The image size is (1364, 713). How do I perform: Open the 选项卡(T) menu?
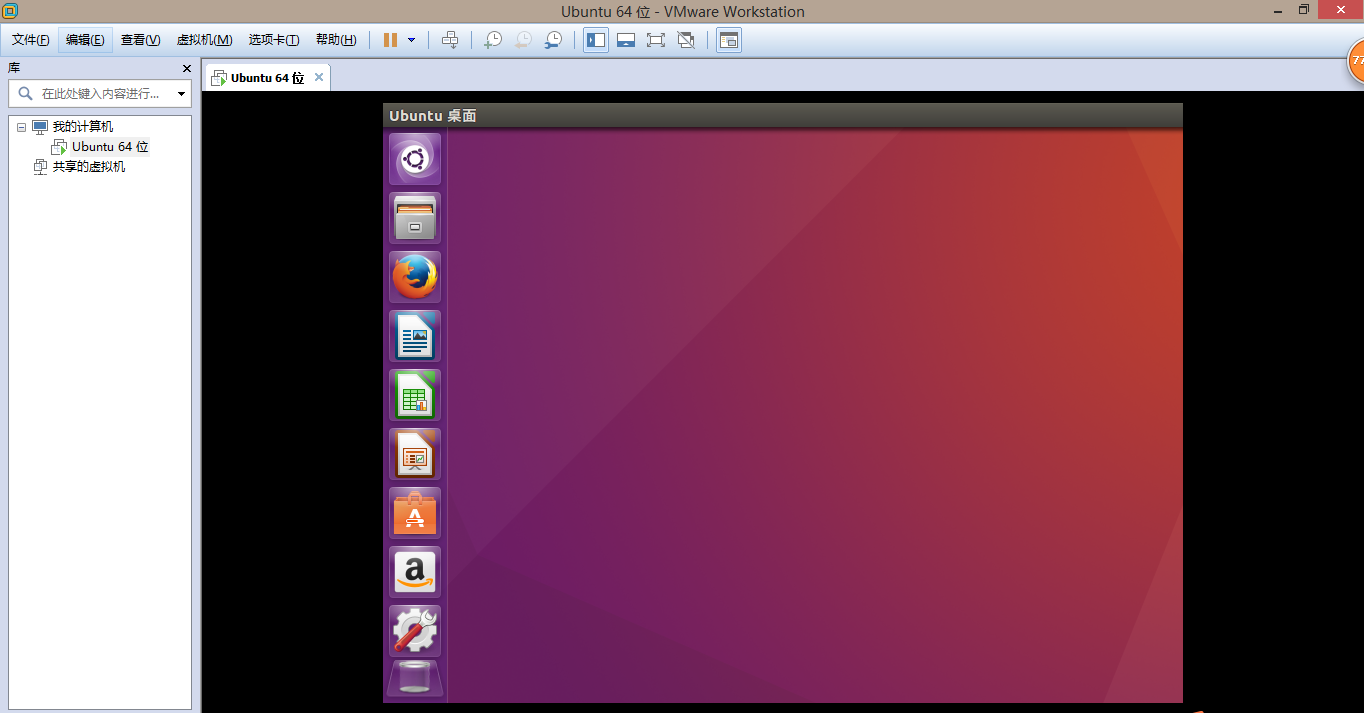click(x=274, y=40)
